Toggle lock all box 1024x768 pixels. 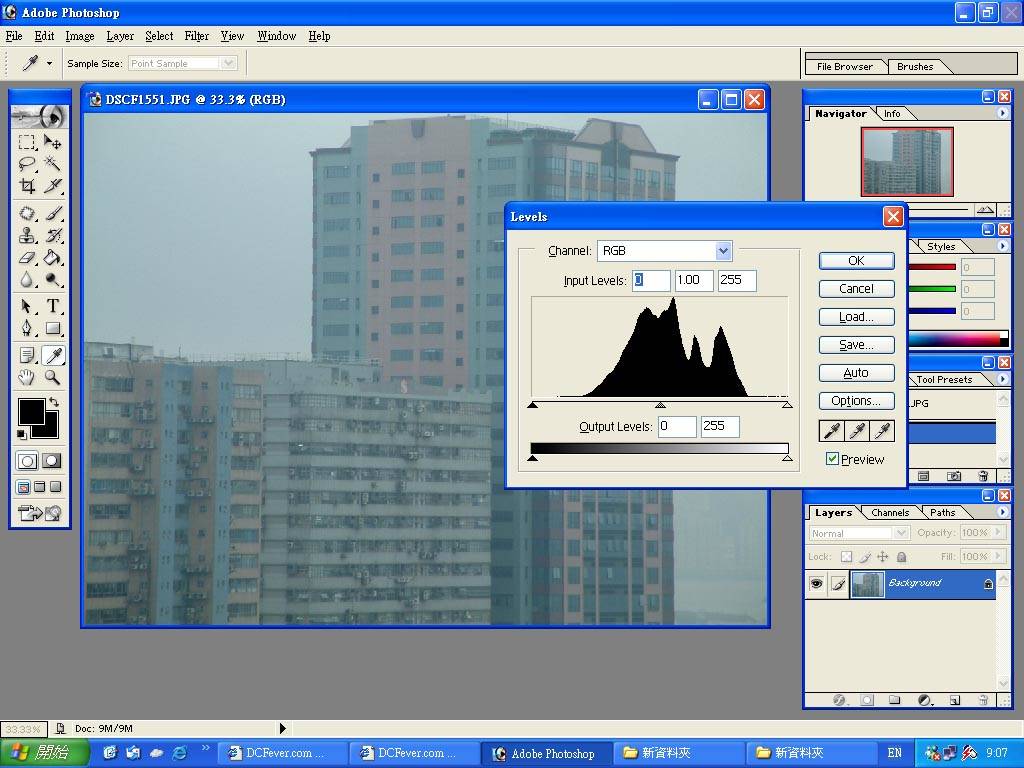point(901,557)
